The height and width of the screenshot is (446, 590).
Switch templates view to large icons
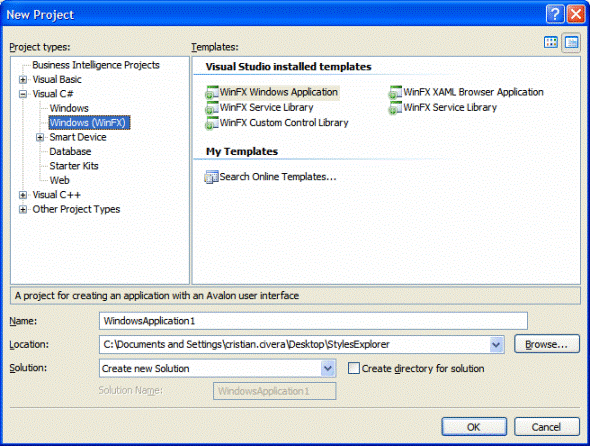coord(551,43)
